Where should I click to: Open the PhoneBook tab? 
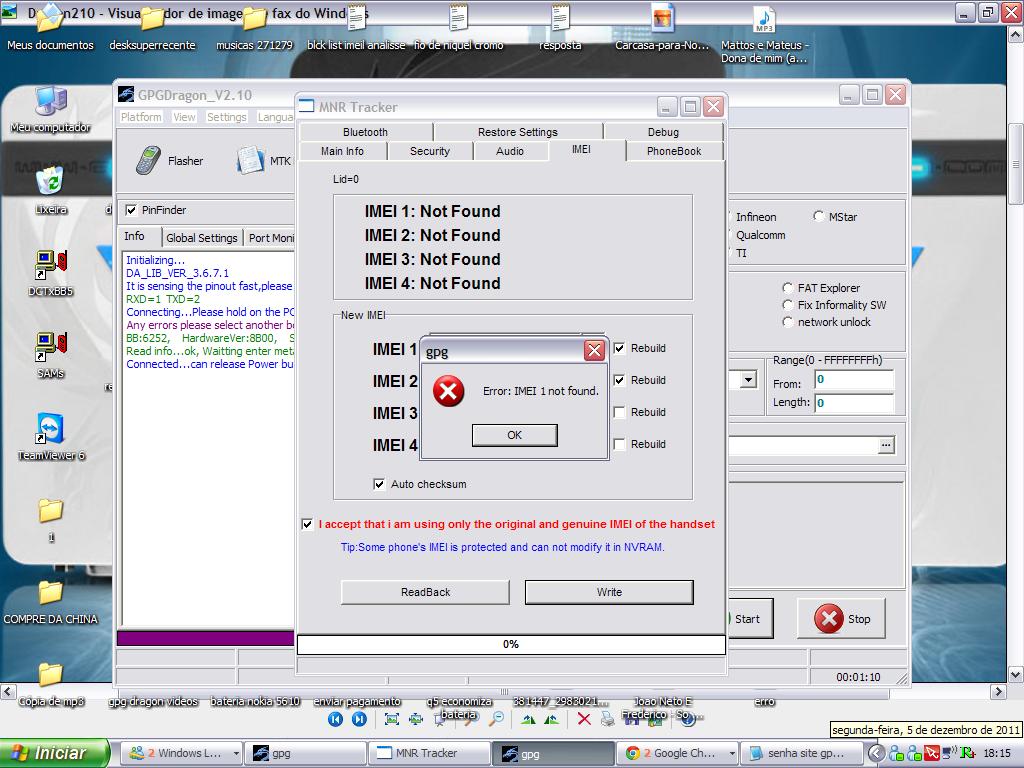click(674, 151)
